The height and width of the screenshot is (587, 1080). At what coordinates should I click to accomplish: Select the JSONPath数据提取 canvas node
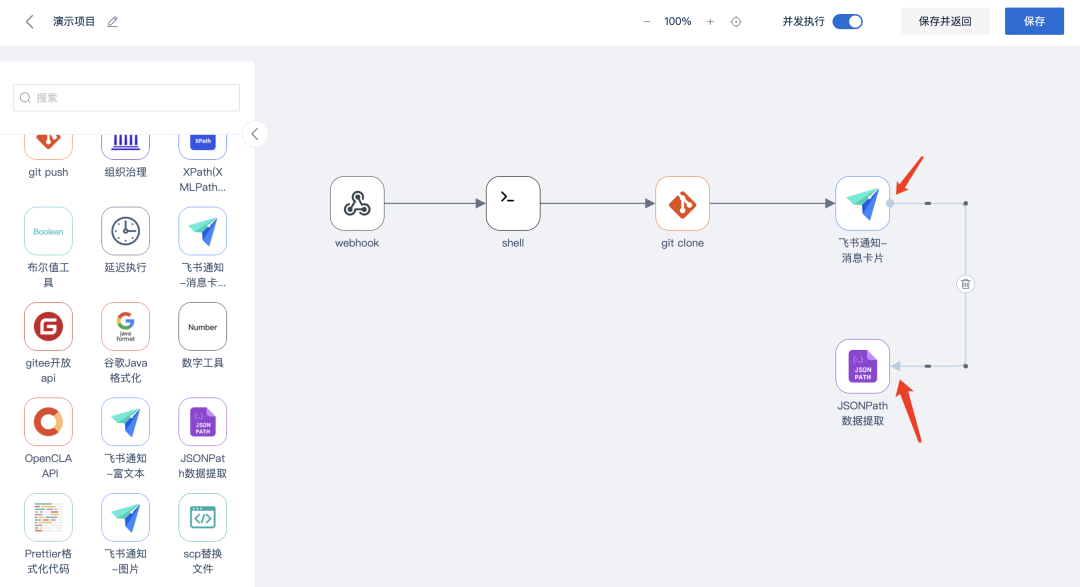(x=862, y=367)
